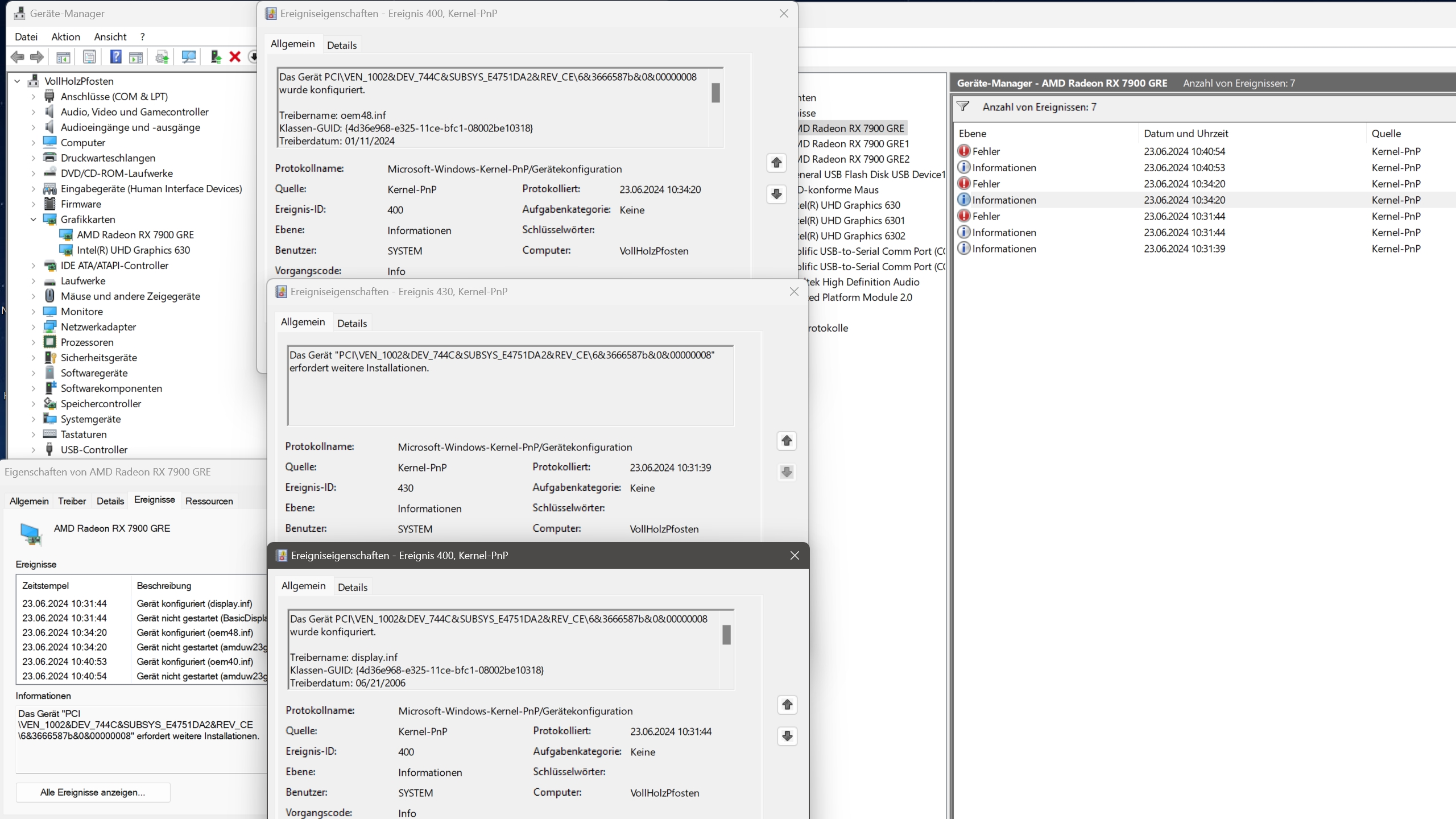Image resolution: width=1456 pixels, height=819 pixels.
Task: Click the filter funnel icon in event list
Action: pyautogui.click(x=963, y=106)
